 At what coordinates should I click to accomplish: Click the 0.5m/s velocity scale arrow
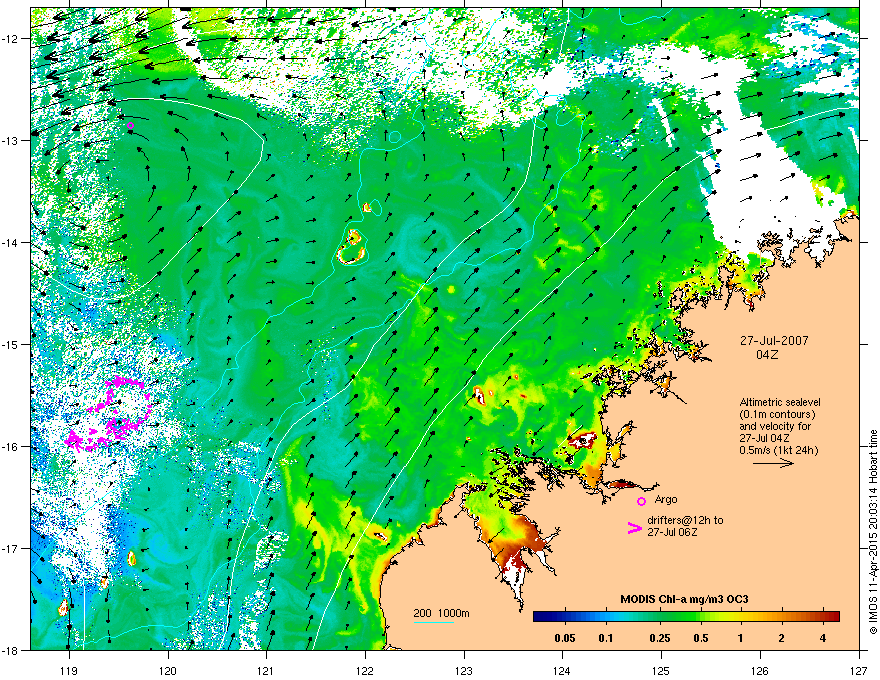point(773,463)
